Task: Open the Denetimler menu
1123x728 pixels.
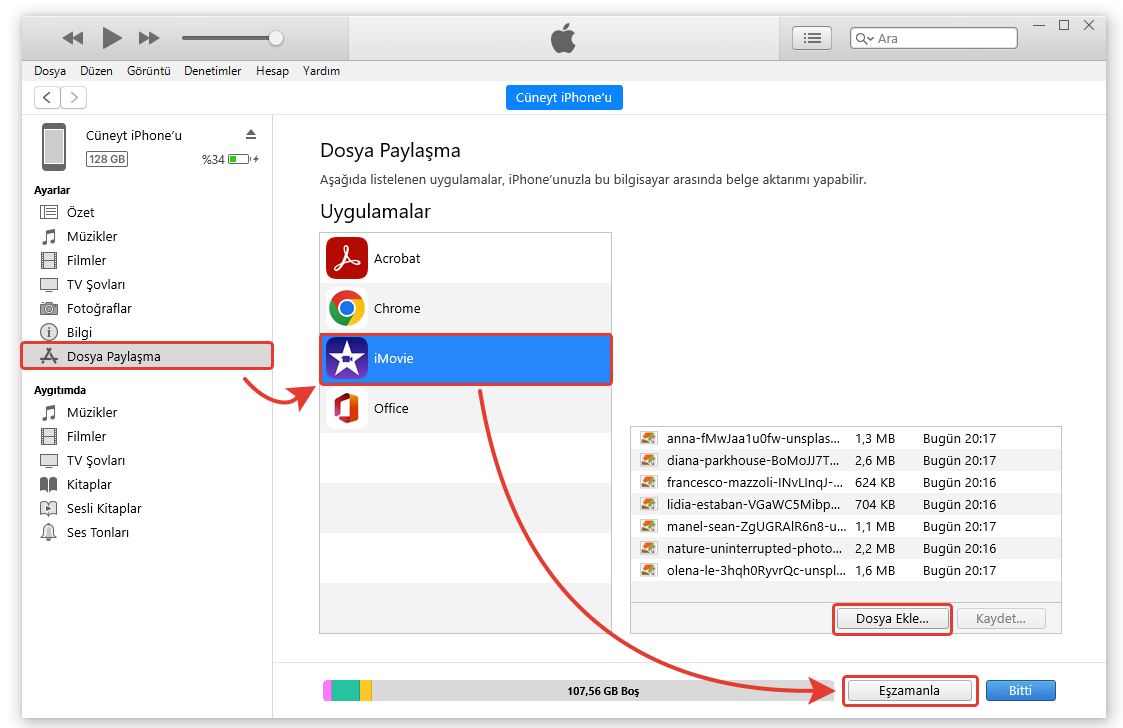Action: click(x=212, y=71)
